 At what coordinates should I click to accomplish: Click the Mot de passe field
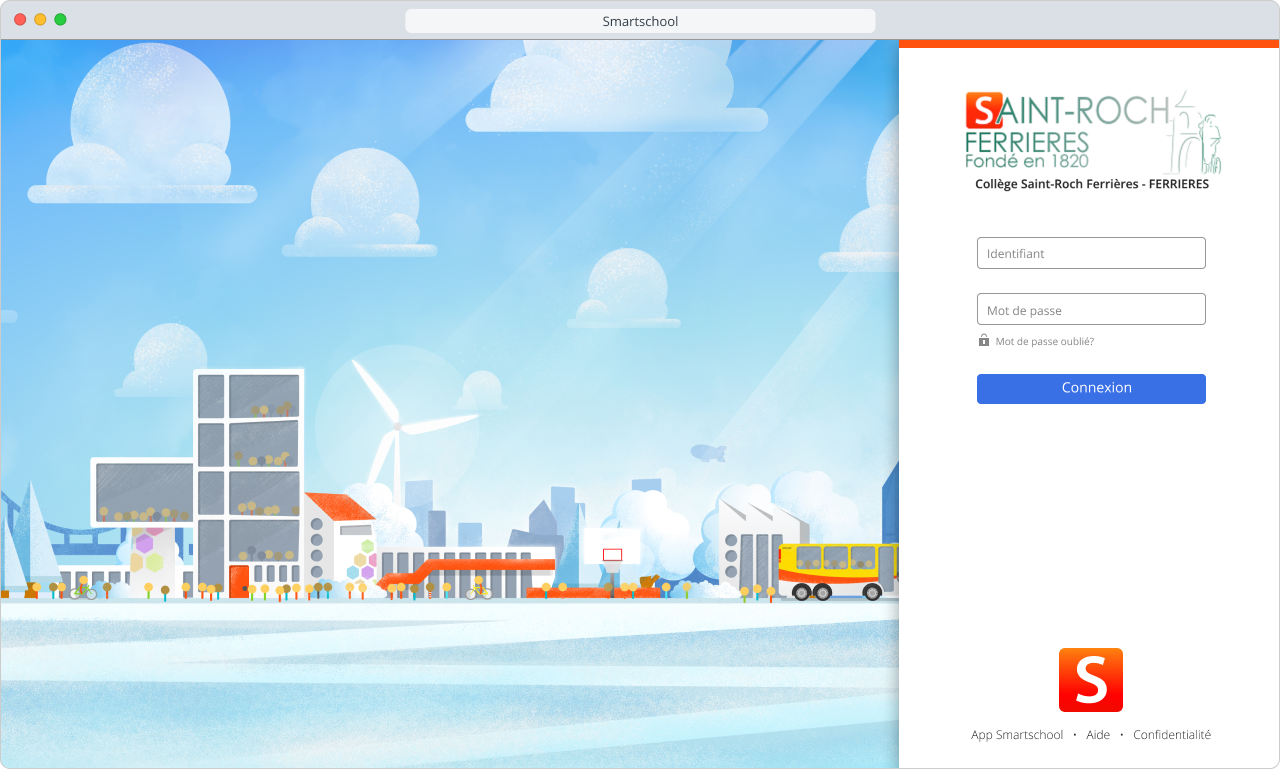click(x=1090, y=309)
